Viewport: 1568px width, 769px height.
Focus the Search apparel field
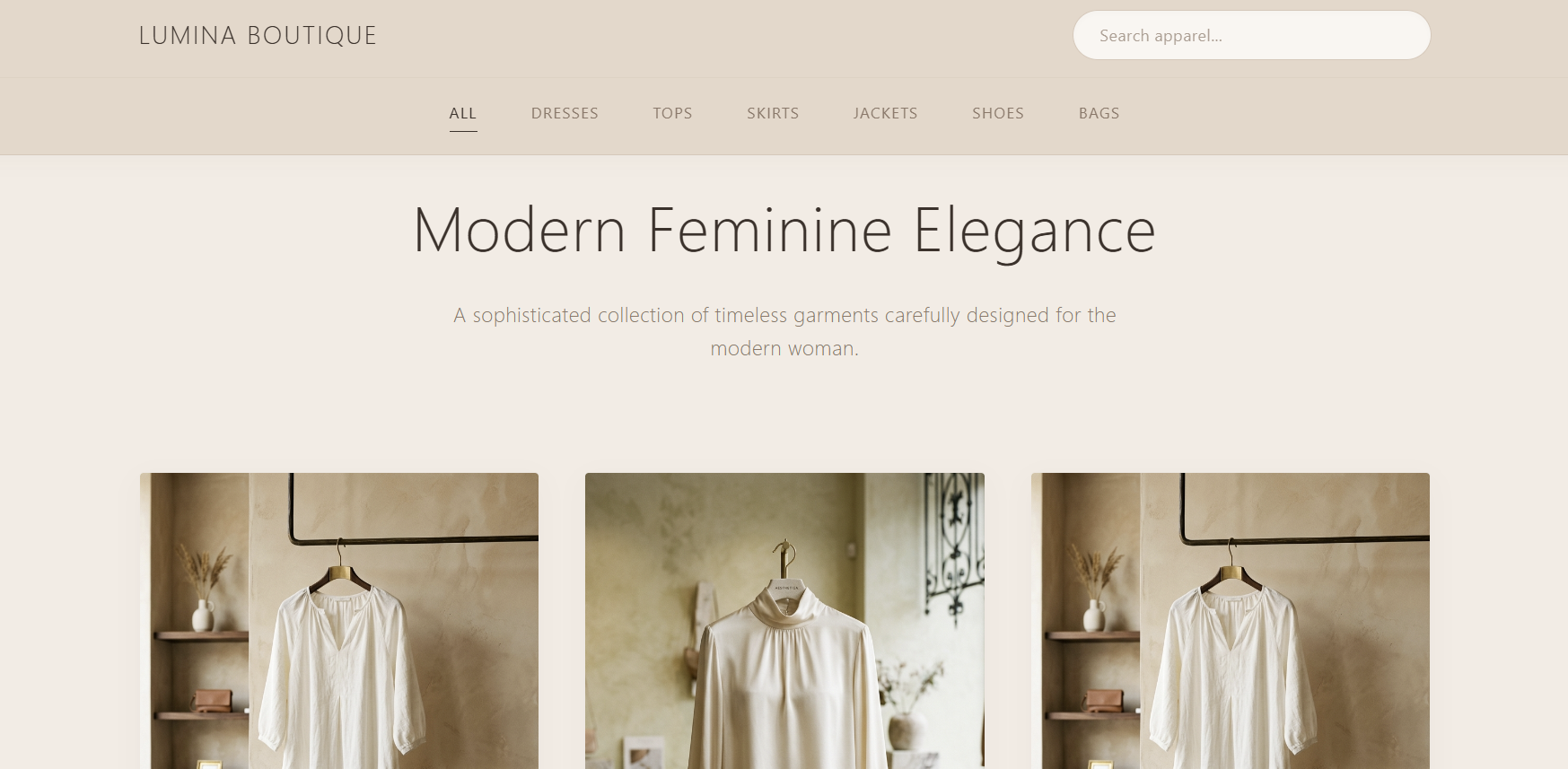(x=1251, y=35)
